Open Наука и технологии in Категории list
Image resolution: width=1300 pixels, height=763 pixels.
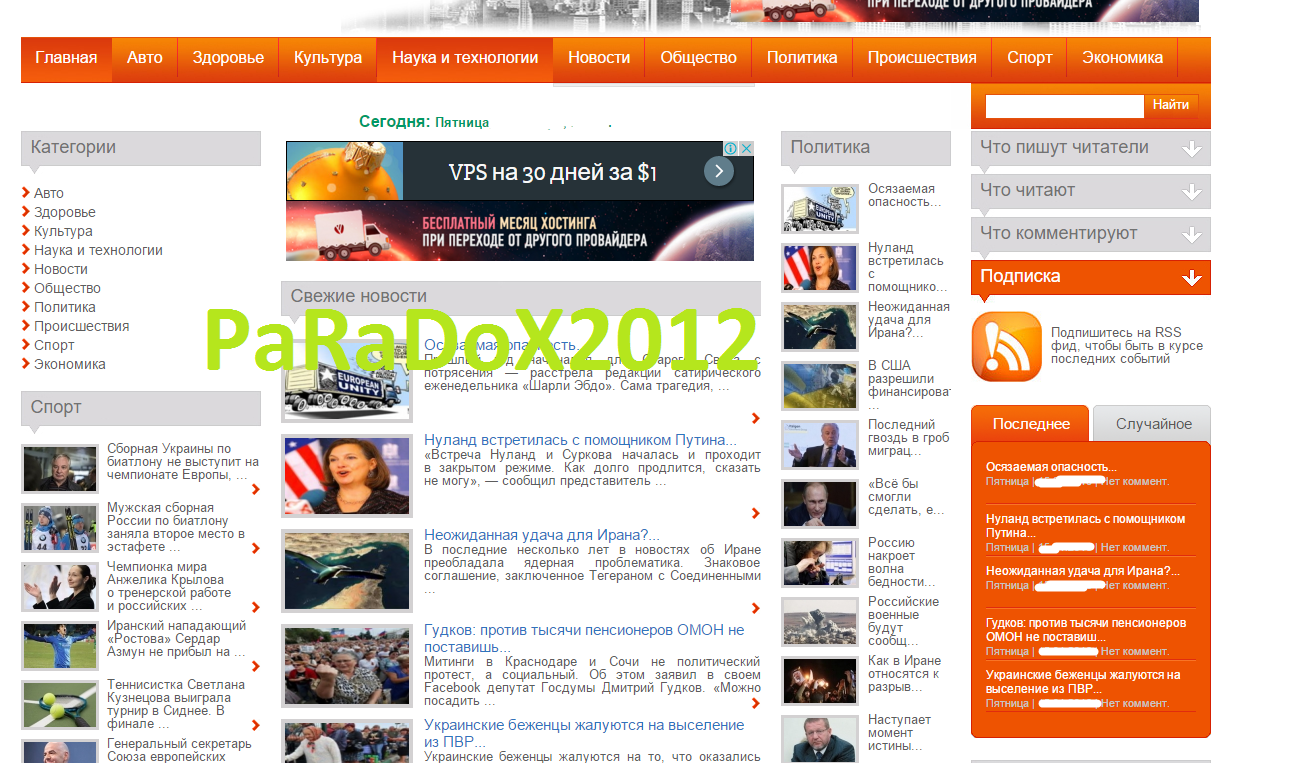98,250
